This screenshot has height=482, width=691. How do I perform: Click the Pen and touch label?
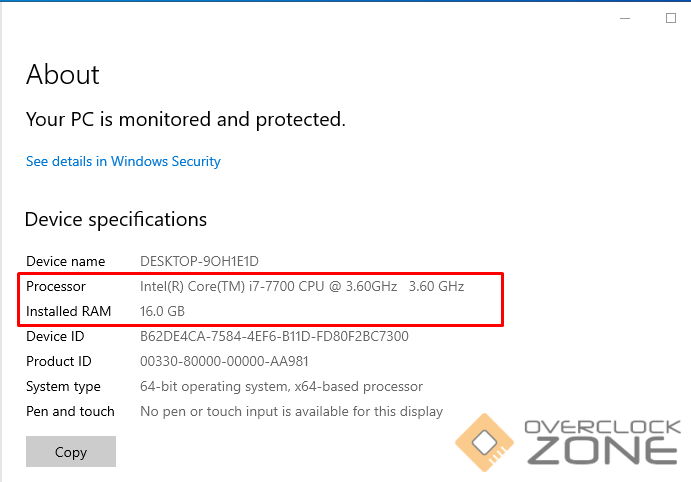pos(71,411)
